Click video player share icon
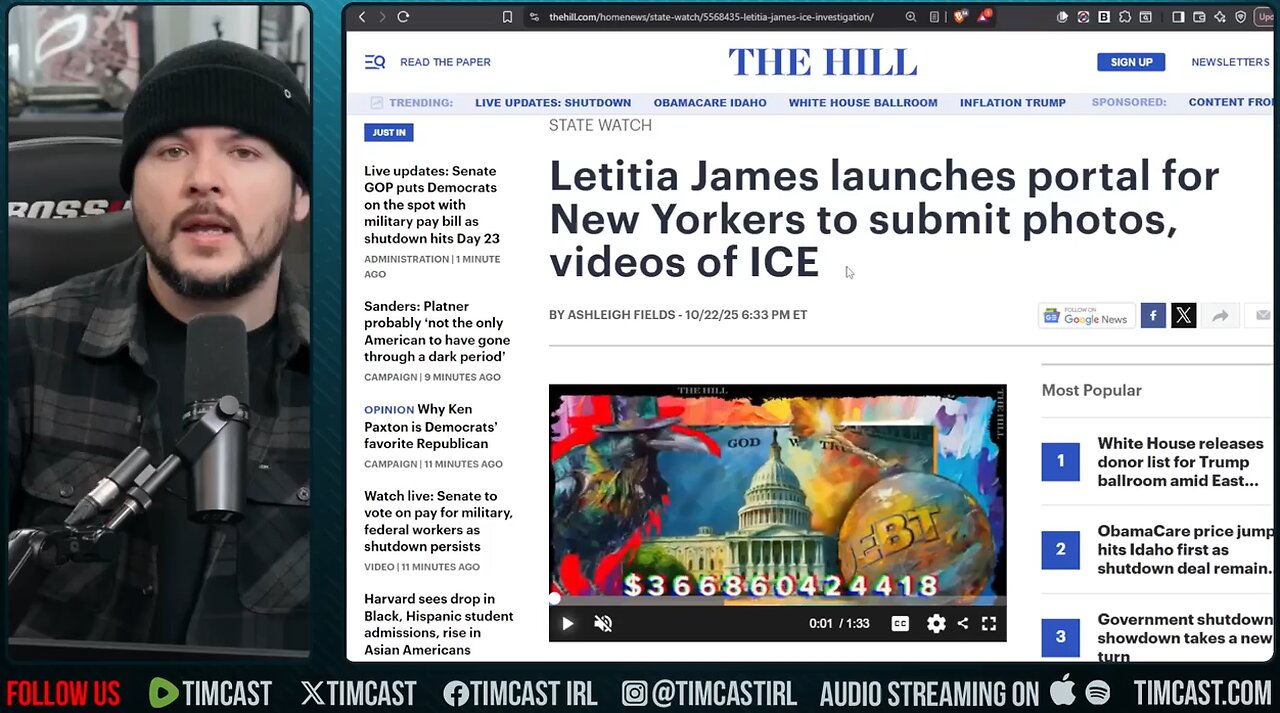 coord(962,624)
